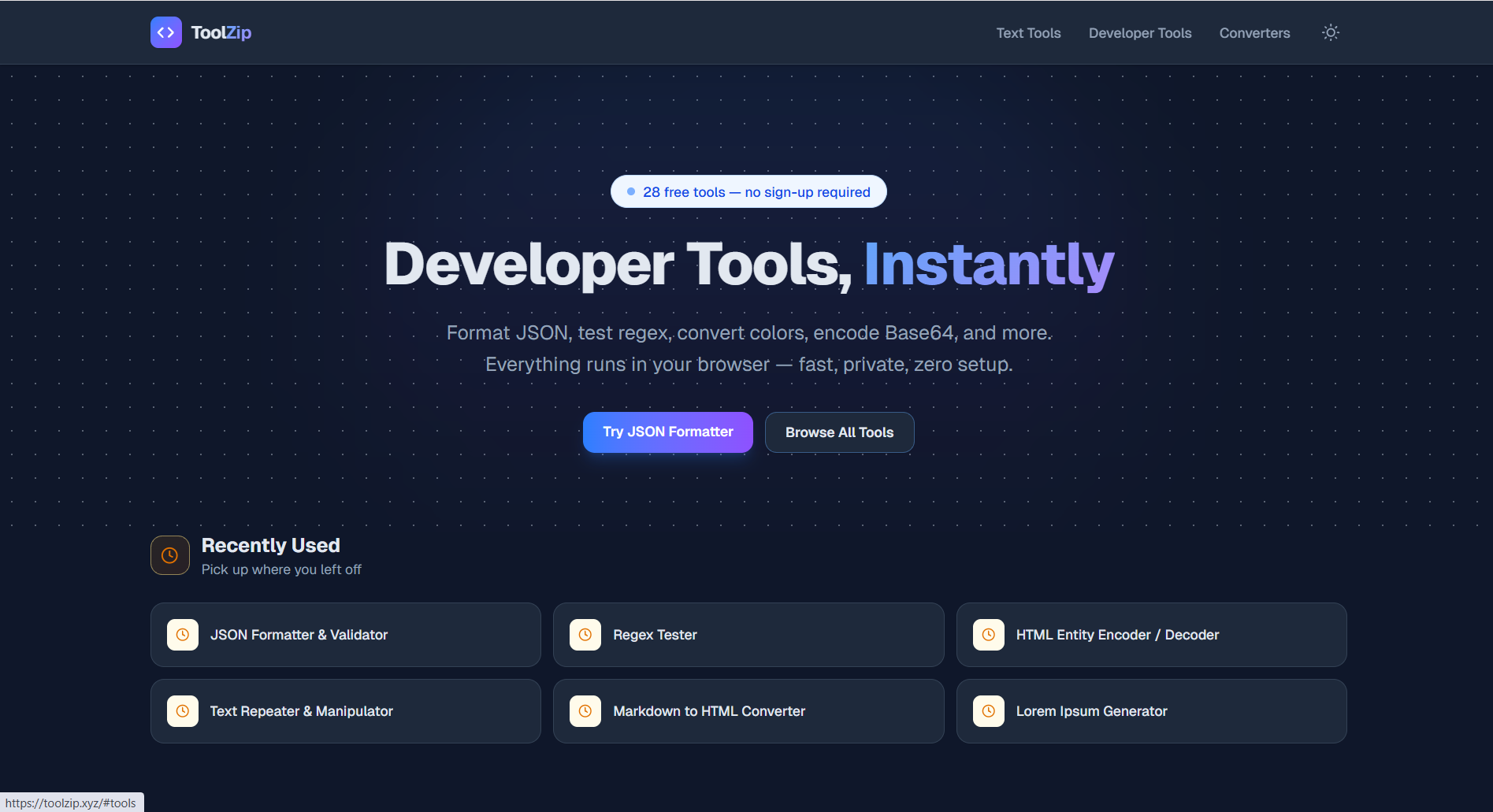Open the Regex Tester tool
The height and width of the screenshot is (812, 1493).
[748, 635]
